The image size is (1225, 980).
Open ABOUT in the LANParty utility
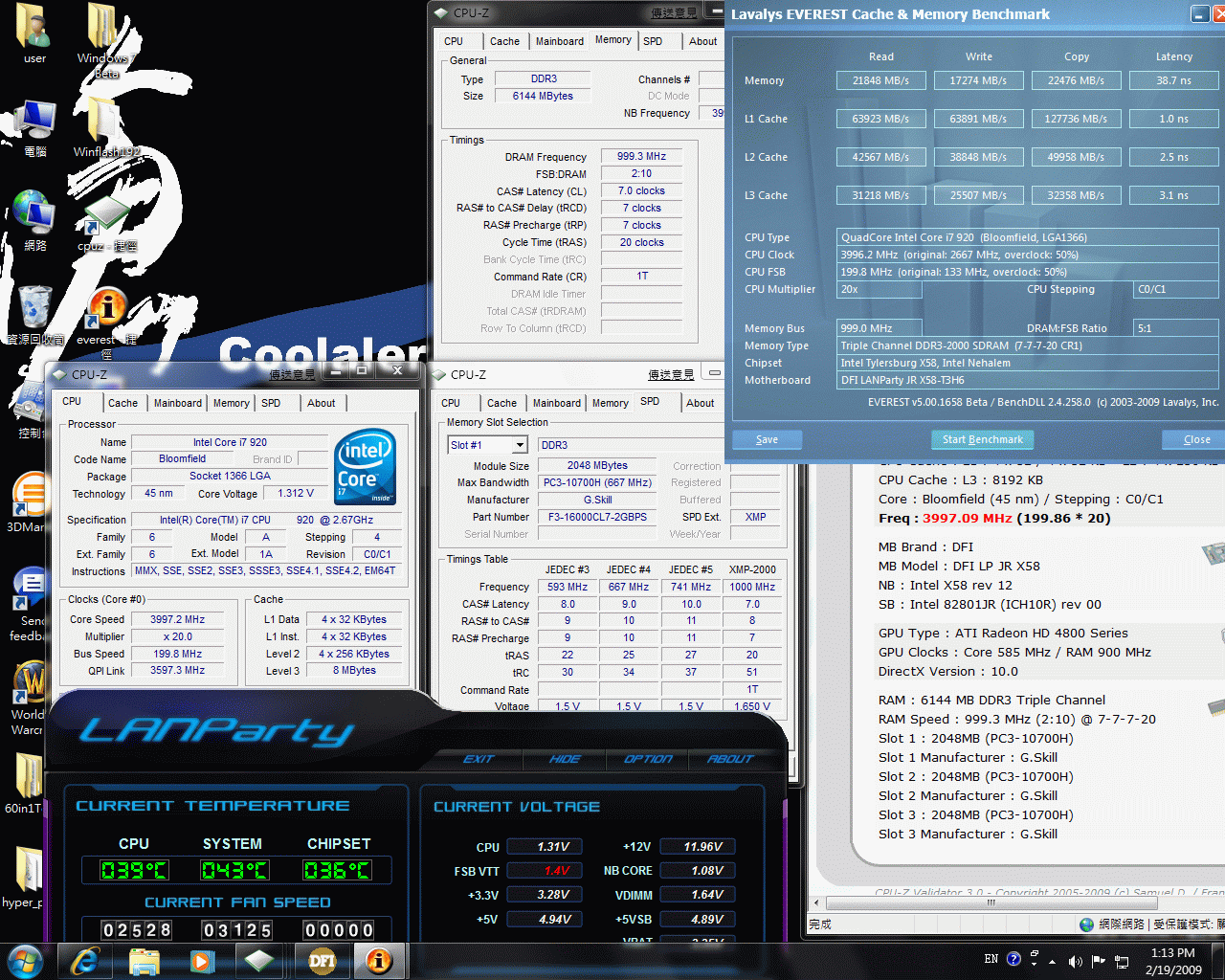[730, 759]
